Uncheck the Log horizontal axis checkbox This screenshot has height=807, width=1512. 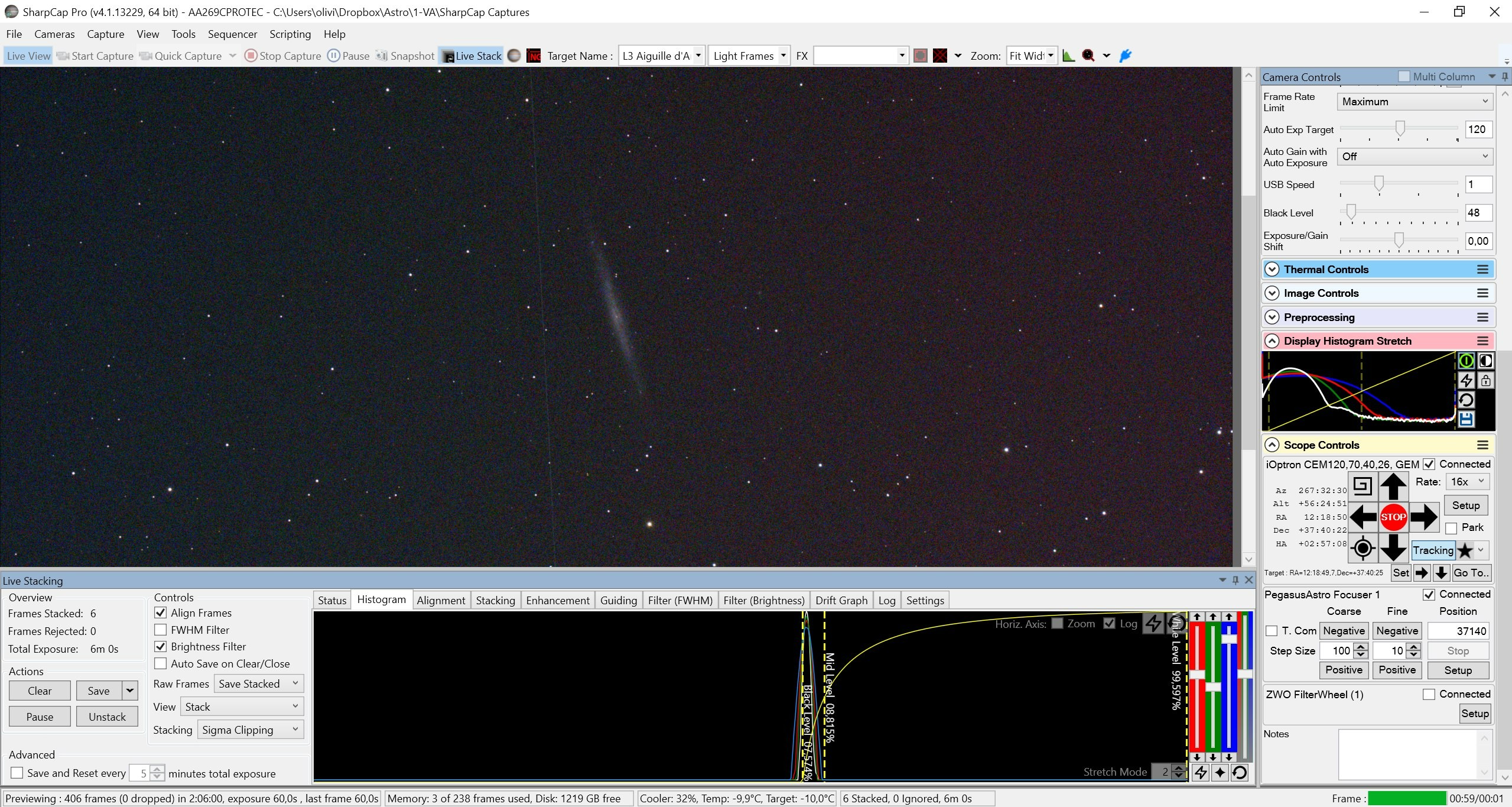[1109, 623]
